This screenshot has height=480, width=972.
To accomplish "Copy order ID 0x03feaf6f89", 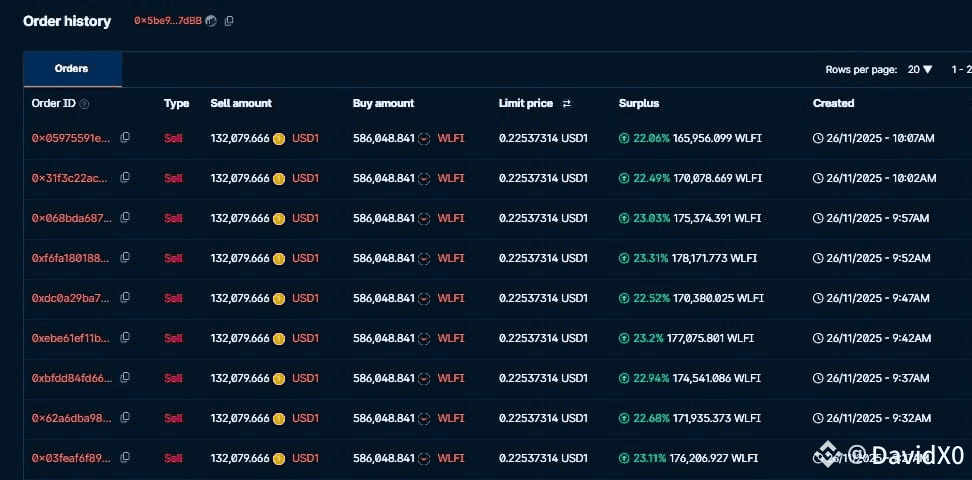I will pyautogui.click(x=125, y=458).
